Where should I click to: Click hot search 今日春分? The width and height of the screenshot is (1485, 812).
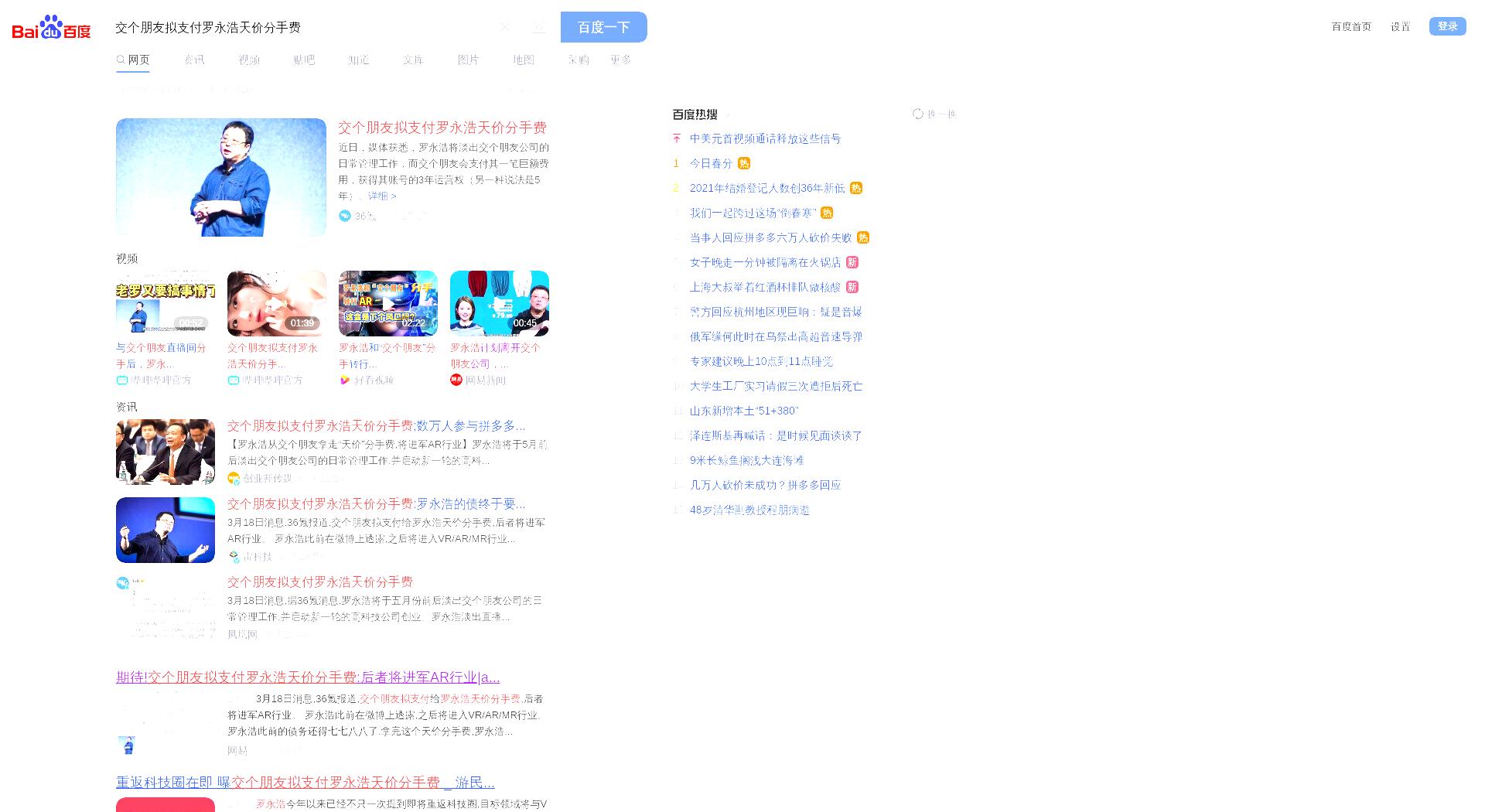pos(711,163)
